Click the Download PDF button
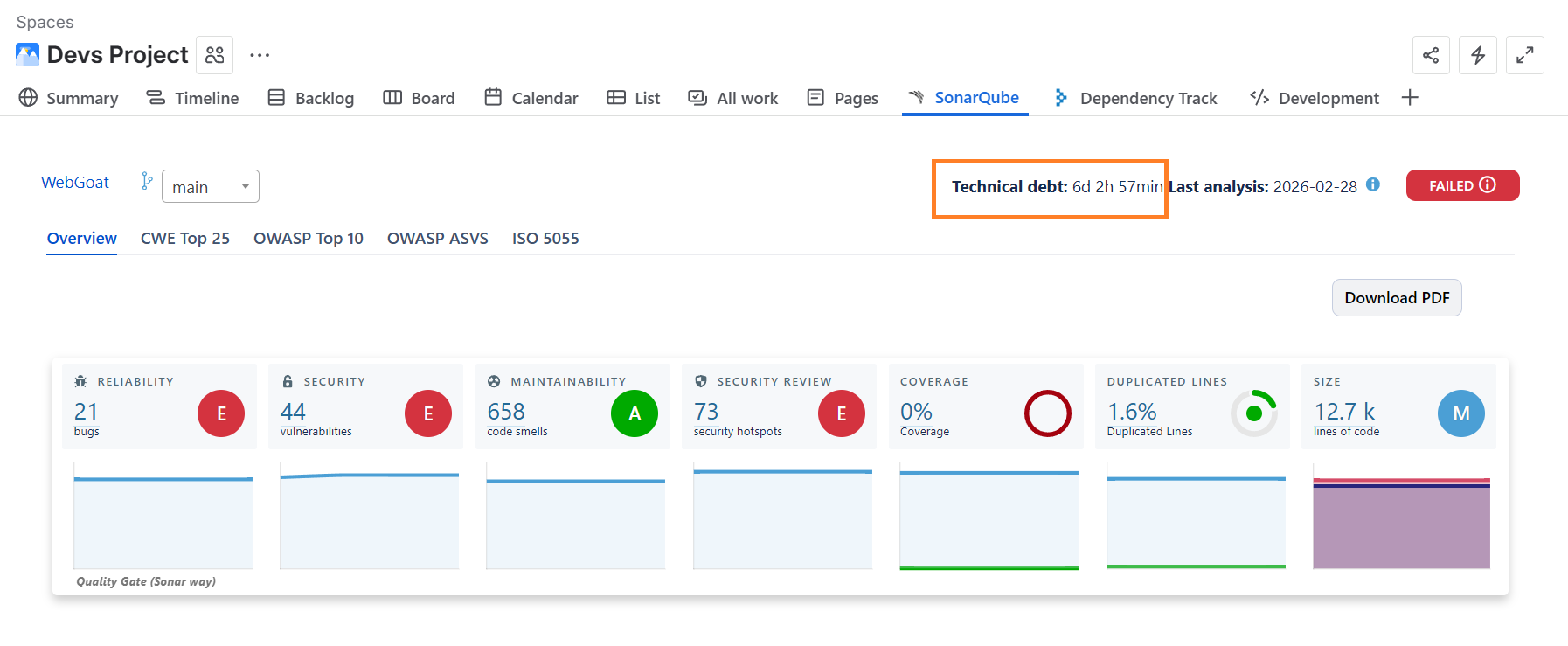This screenshot has height=646, width=1568. (1397, 298)
